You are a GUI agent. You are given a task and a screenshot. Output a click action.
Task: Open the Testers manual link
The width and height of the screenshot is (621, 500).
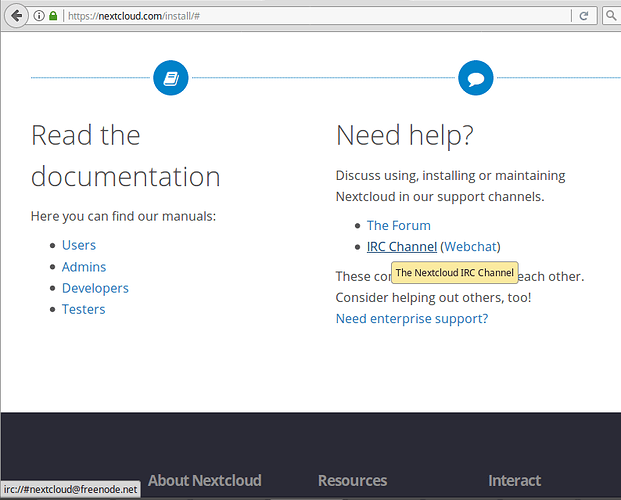tap(84, 309)
